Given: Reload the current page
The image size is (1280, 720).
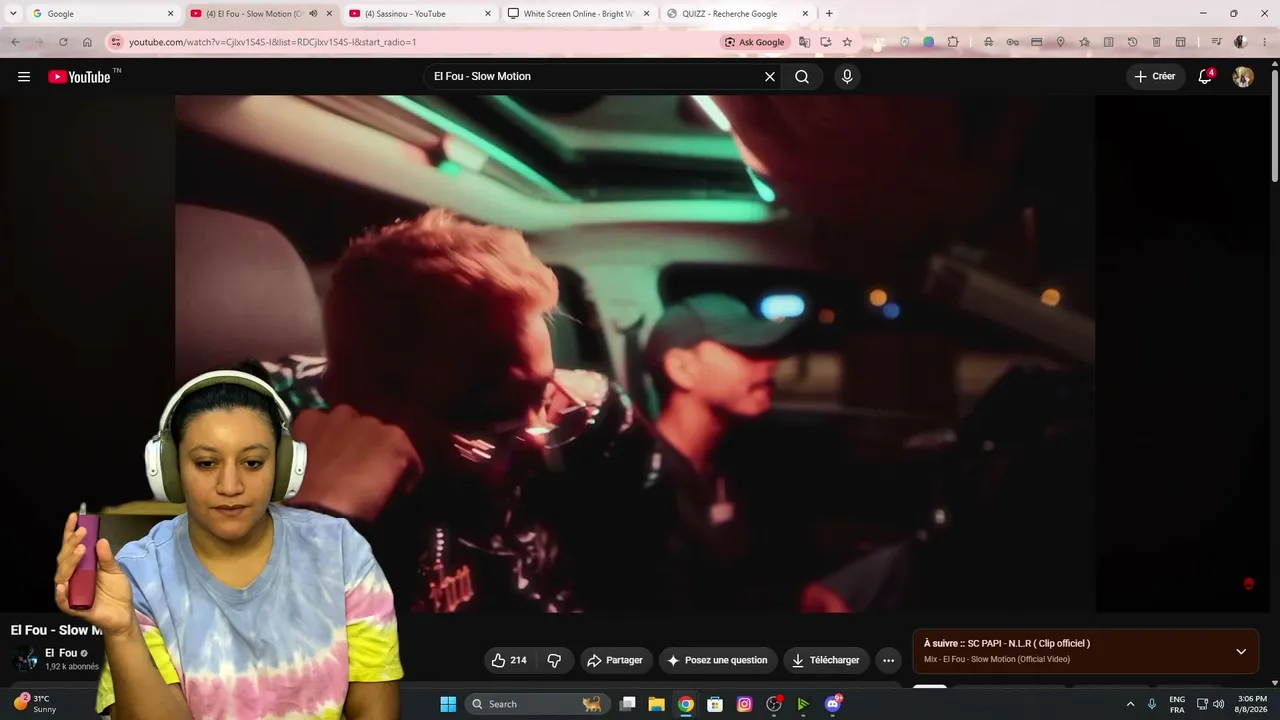Looking at the screenshot, I should tap(63, 42).
